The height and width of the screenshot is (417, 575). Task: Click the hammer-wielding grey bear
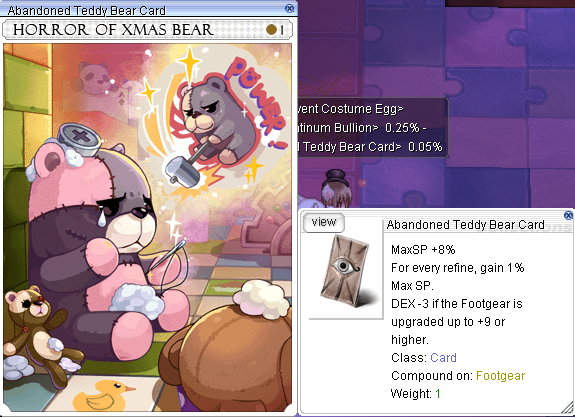[x=216, y=117]
